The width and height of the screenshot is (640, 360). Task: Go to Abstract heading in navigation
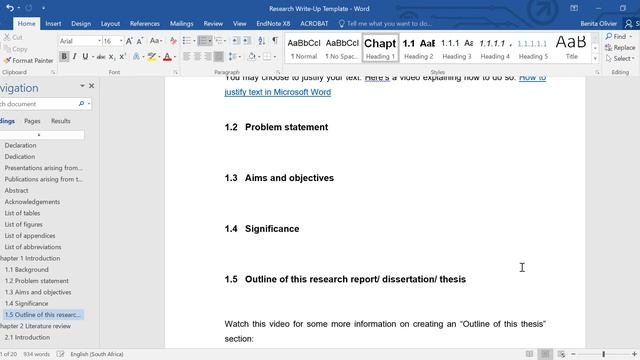(16, 190)
